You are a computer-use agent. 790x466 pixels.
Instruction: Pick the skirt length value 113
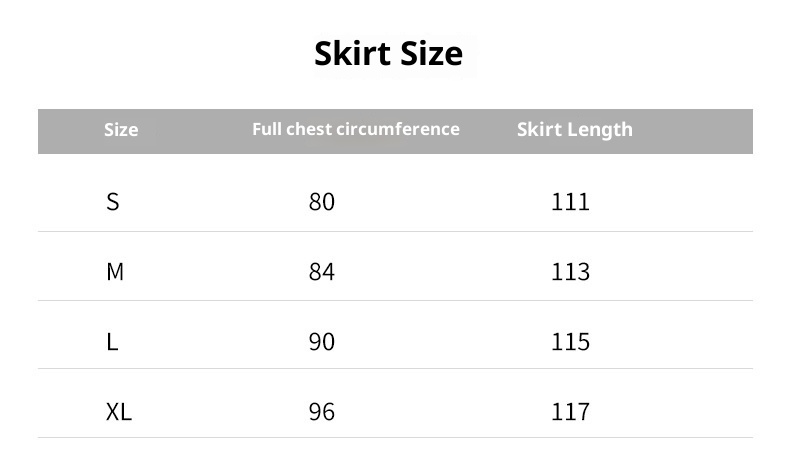pyautogui.click(x=570, y=272)
